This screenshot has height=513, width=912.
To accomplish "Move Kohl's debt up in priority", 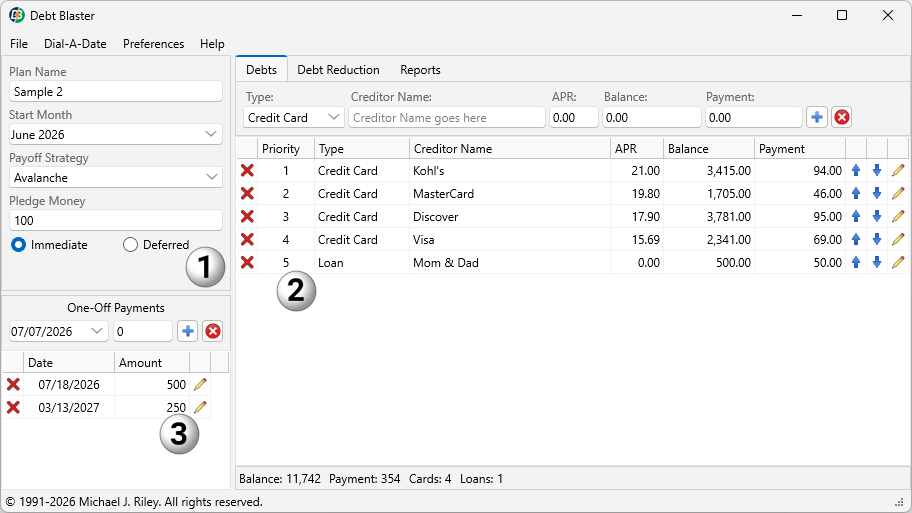I will [856, 170].
